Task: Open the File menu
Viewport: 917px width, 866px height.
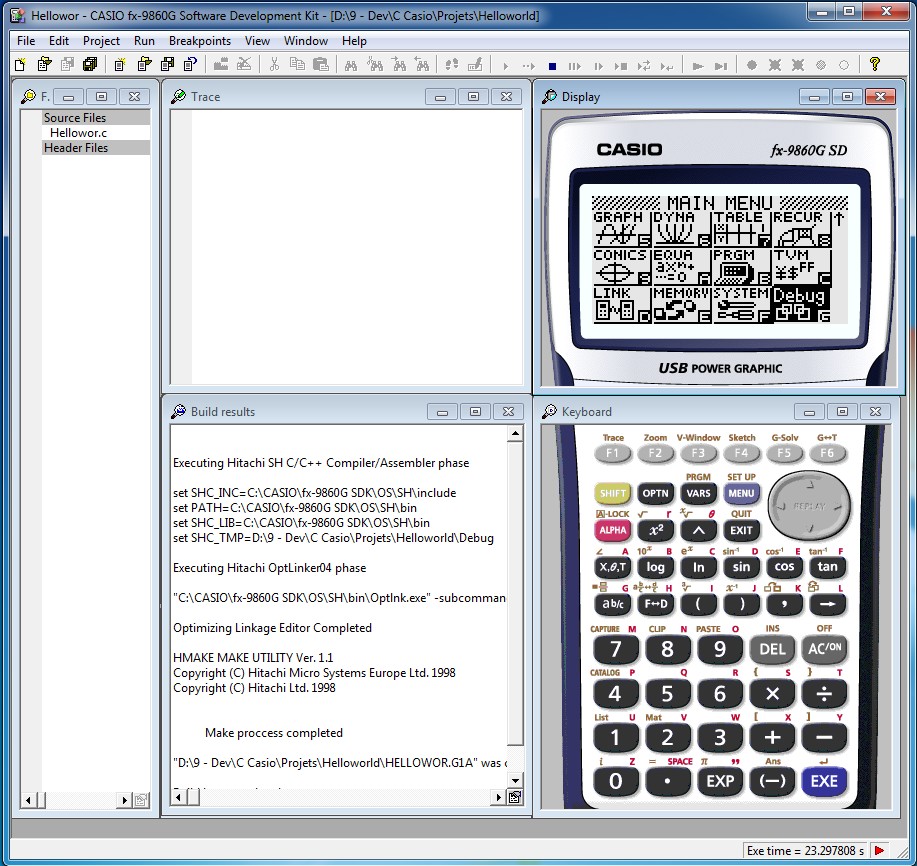Action: coord(26,41)
